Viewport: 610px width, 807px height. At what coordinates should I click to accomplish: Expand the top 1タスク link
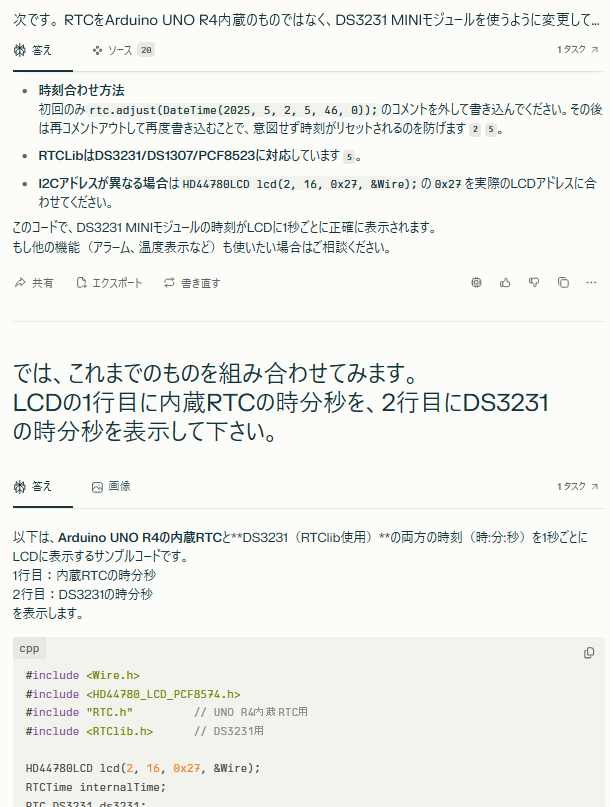(578, 49)
